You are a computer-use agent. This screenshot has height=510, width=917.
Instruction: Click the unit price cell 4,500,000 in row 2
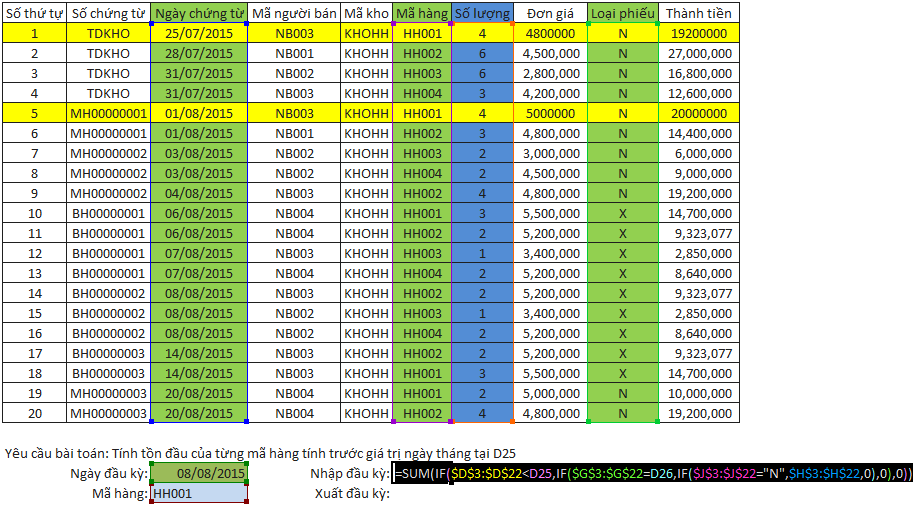point(550,53)
